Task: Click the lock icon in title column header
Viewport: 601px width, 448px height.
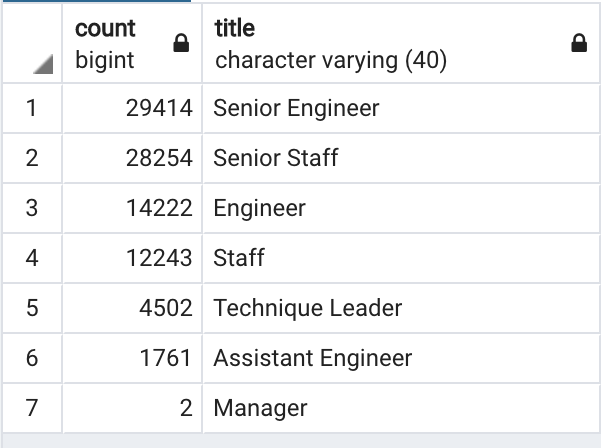Action: 578,43
